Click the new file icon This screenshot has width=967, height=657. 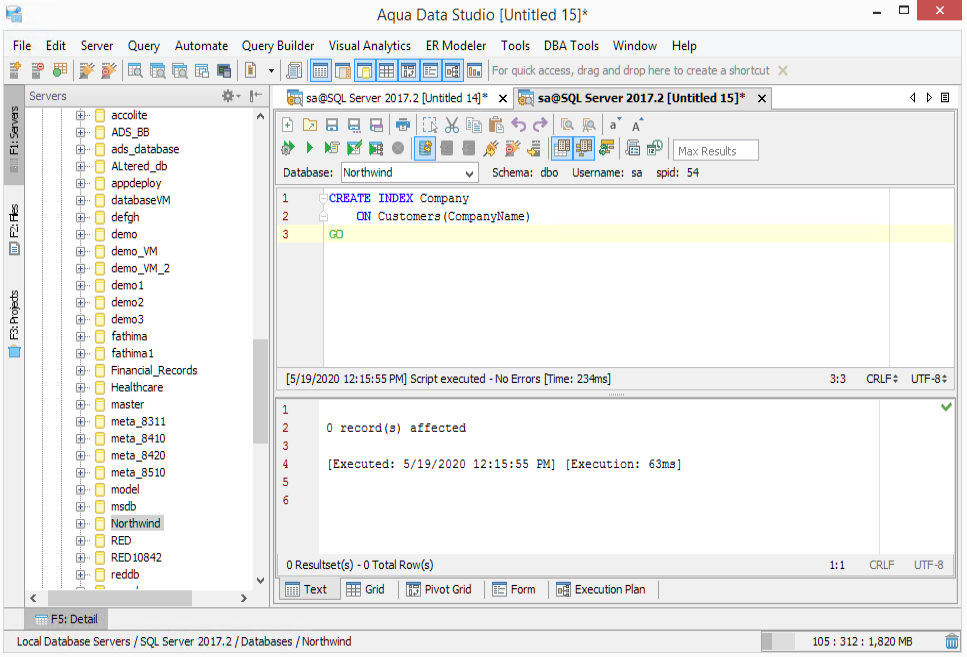(x=288, y=125)
